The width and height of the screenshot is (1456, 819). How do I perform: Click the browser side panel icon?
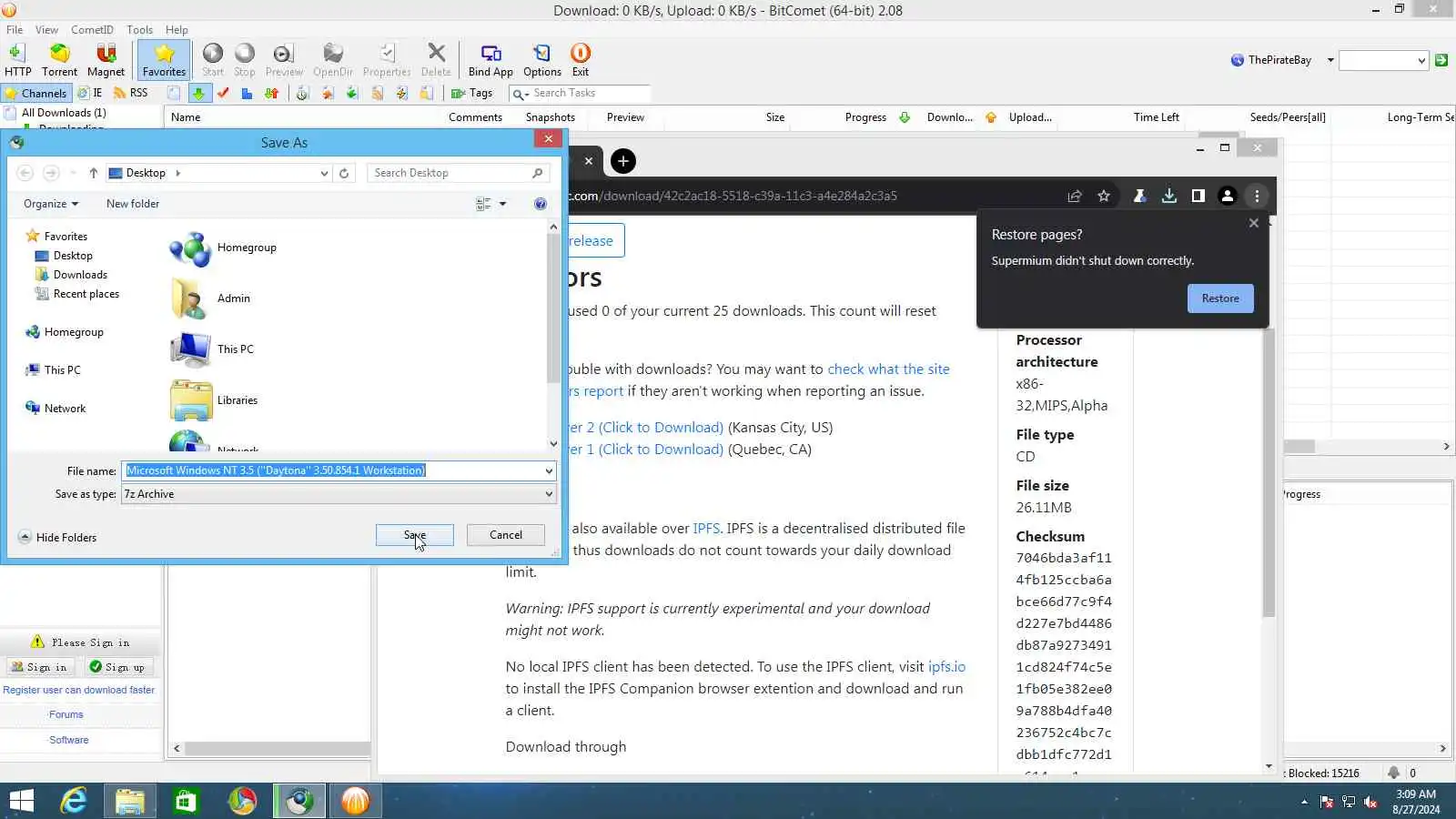tap(1198, 196)
